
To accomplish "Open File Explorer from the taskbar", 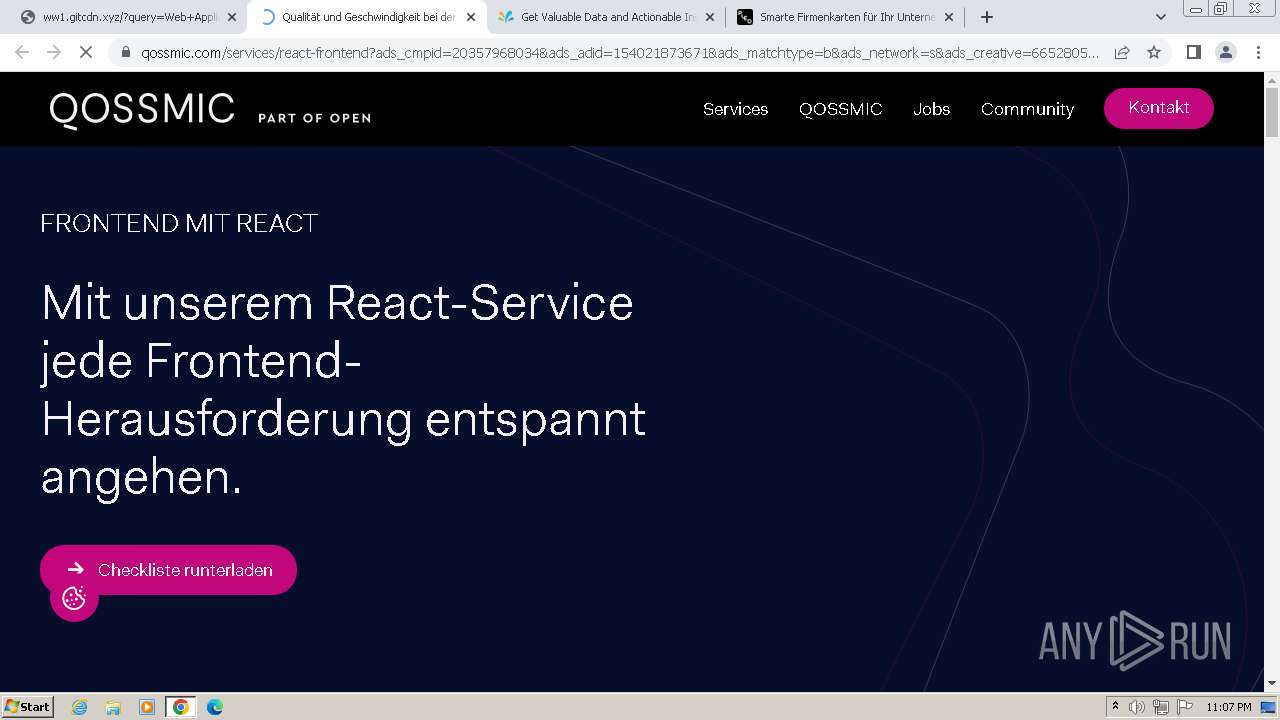I will [x=113, y=707].
